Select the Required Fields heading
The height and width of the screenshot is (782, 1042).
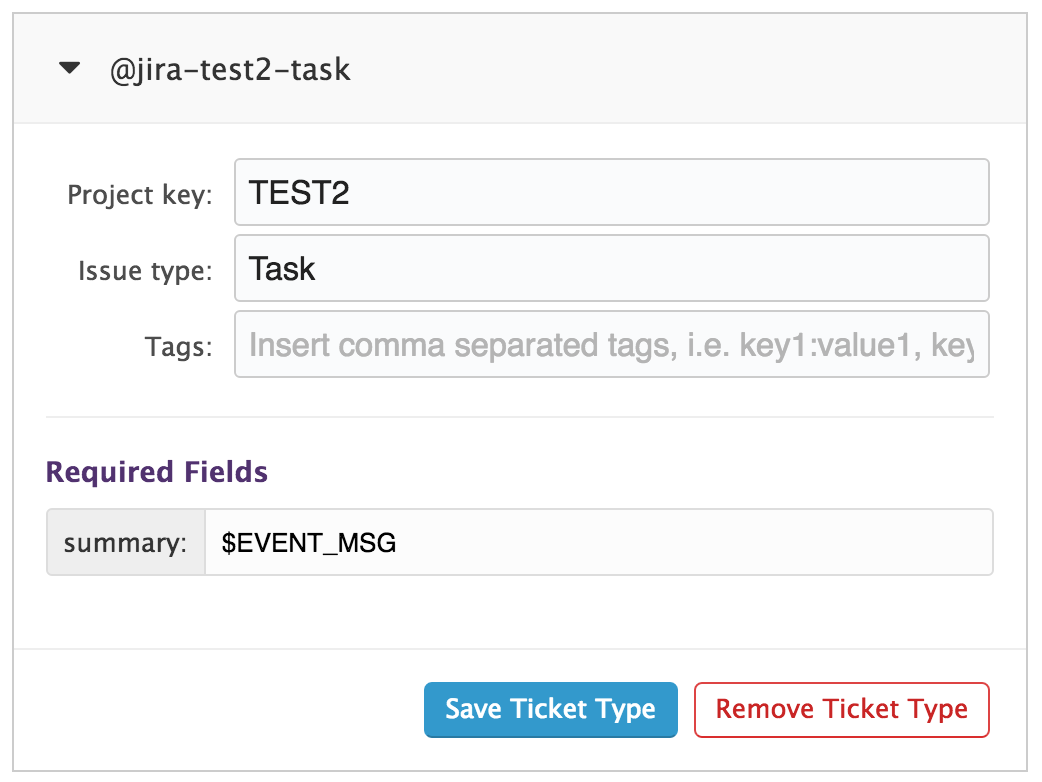[x=156, y=471]
